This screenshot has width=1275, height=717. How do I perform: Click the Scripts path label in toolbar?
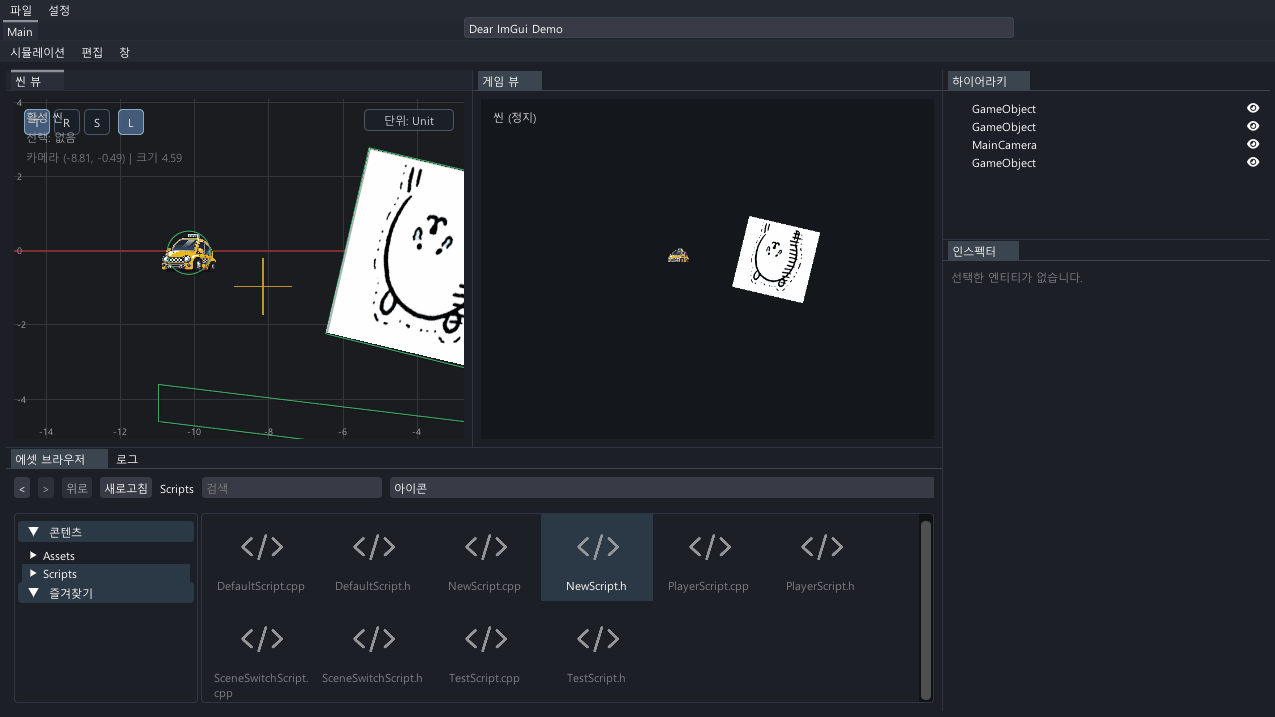(177, 489)
